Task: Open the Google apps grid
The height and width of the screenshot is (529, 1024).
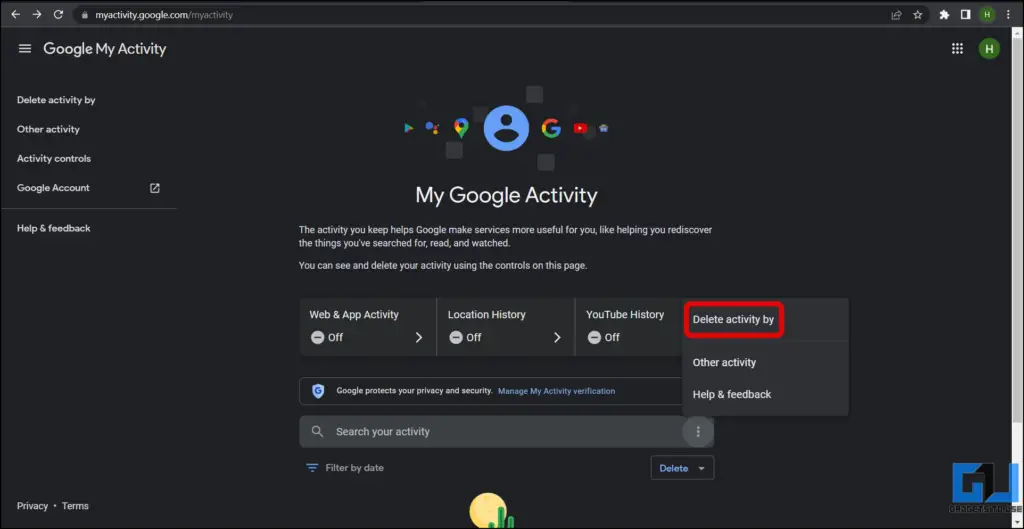Action: point(957,48)
